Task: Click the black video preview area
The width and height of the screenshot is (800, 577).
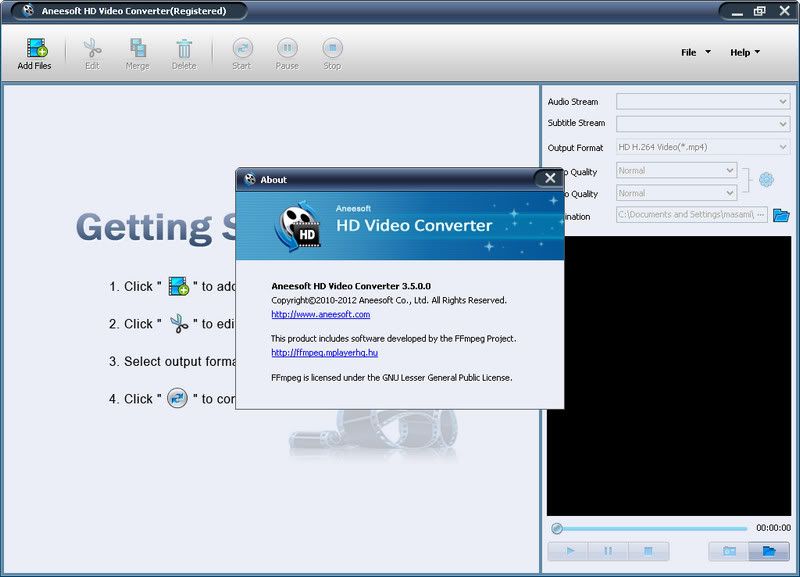Action: pyautogui.click(x=669, y=376)
